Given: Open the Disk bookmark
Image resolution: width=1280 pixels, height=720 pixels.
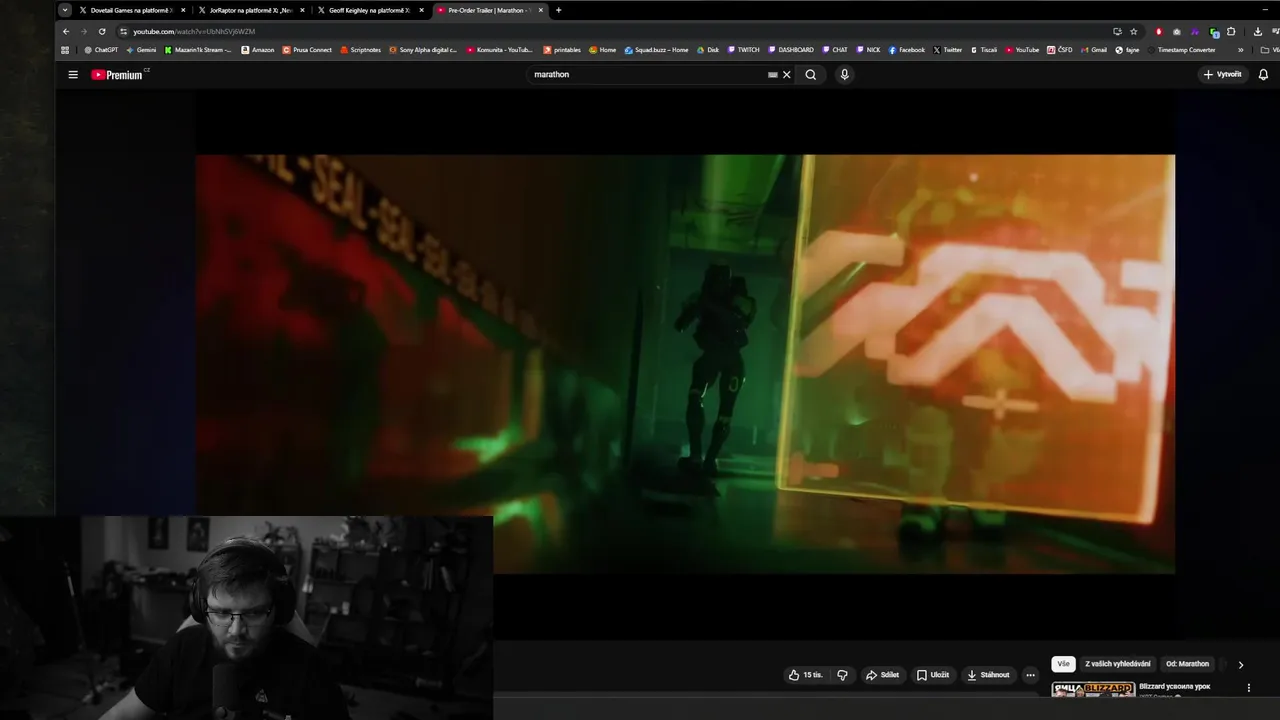Looking at the screenshot, I should tap(708, 50).
